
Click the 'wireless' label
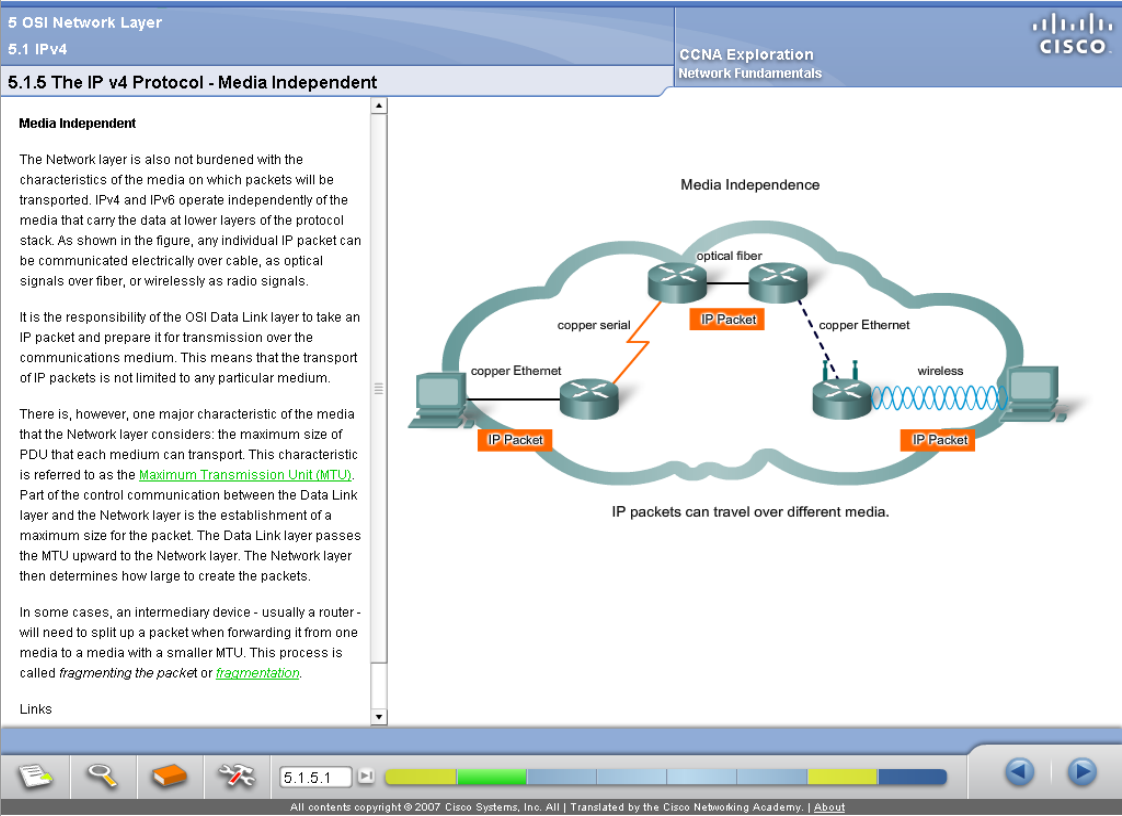[940, 371]
